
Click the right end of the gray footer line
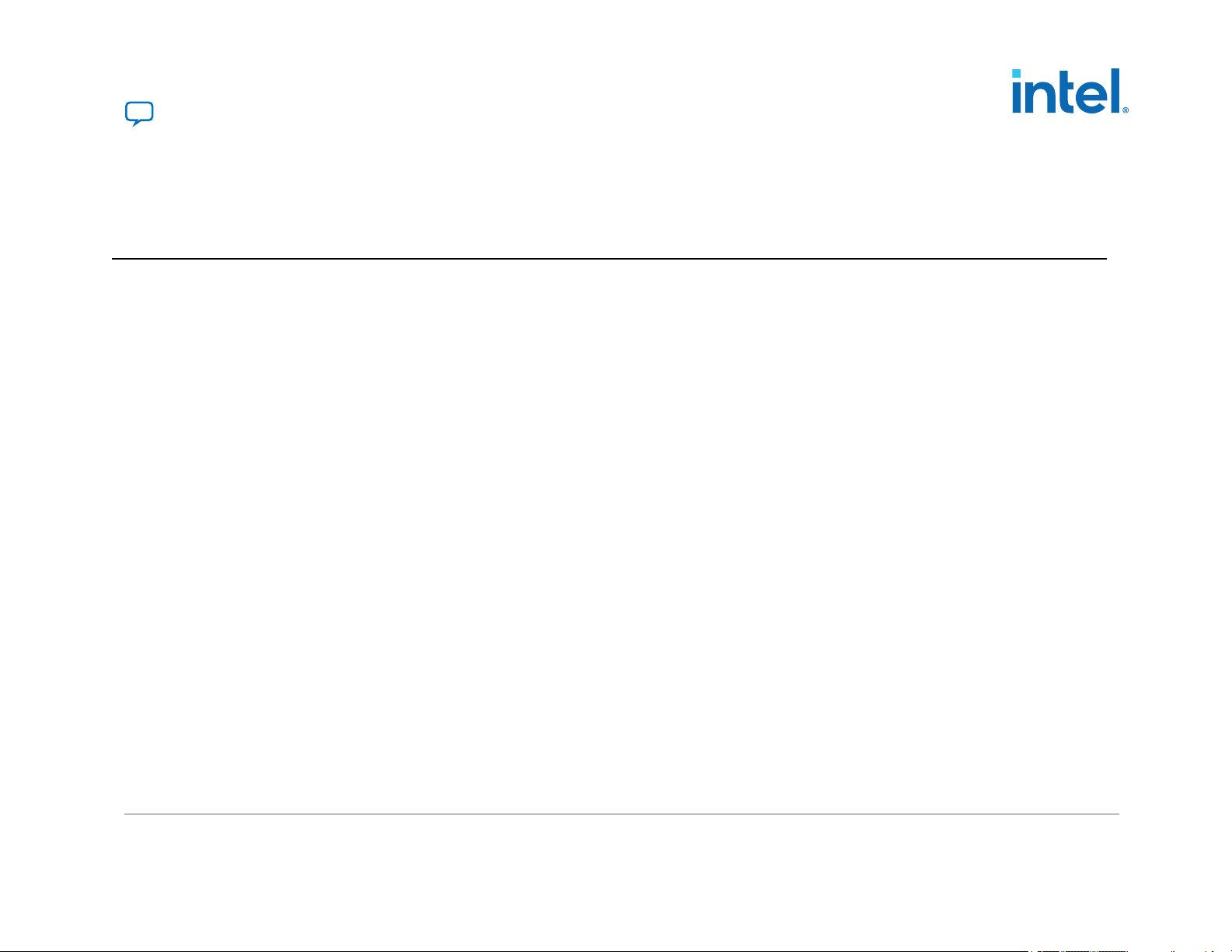[x=1117, y=814]
